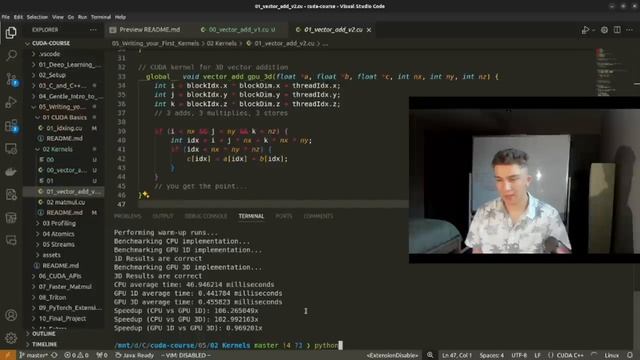The width and height of the screenshot is (640, 360).
Task: Click the Run file play icon
Action: pyautogui.click(x=585, y=30)
